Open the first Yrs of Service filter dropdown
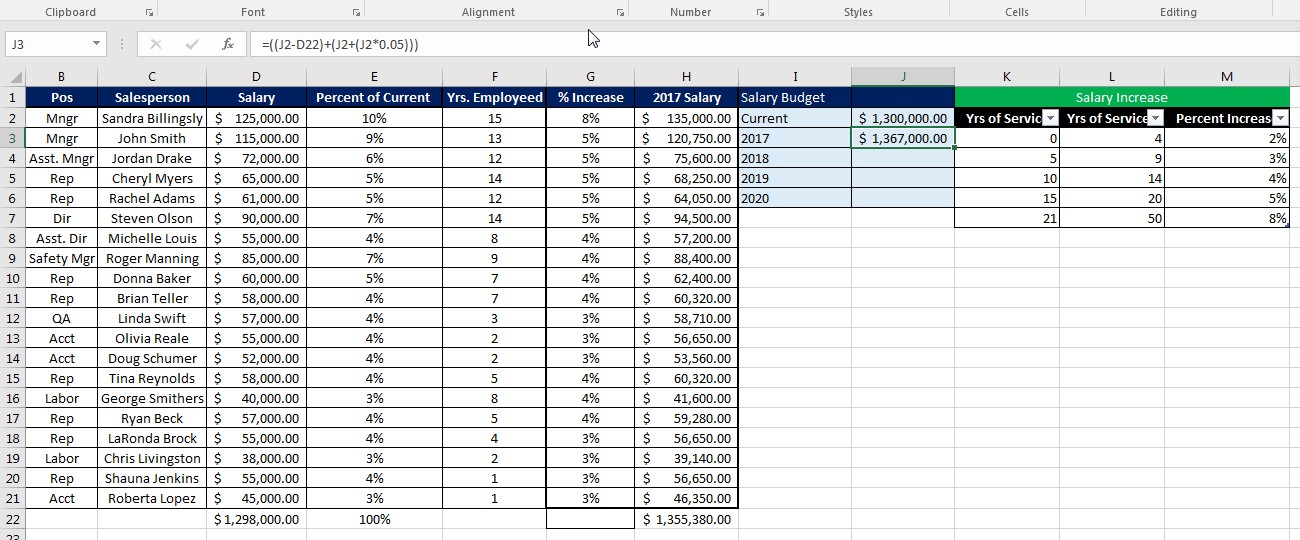 [x=1050, y=118]
